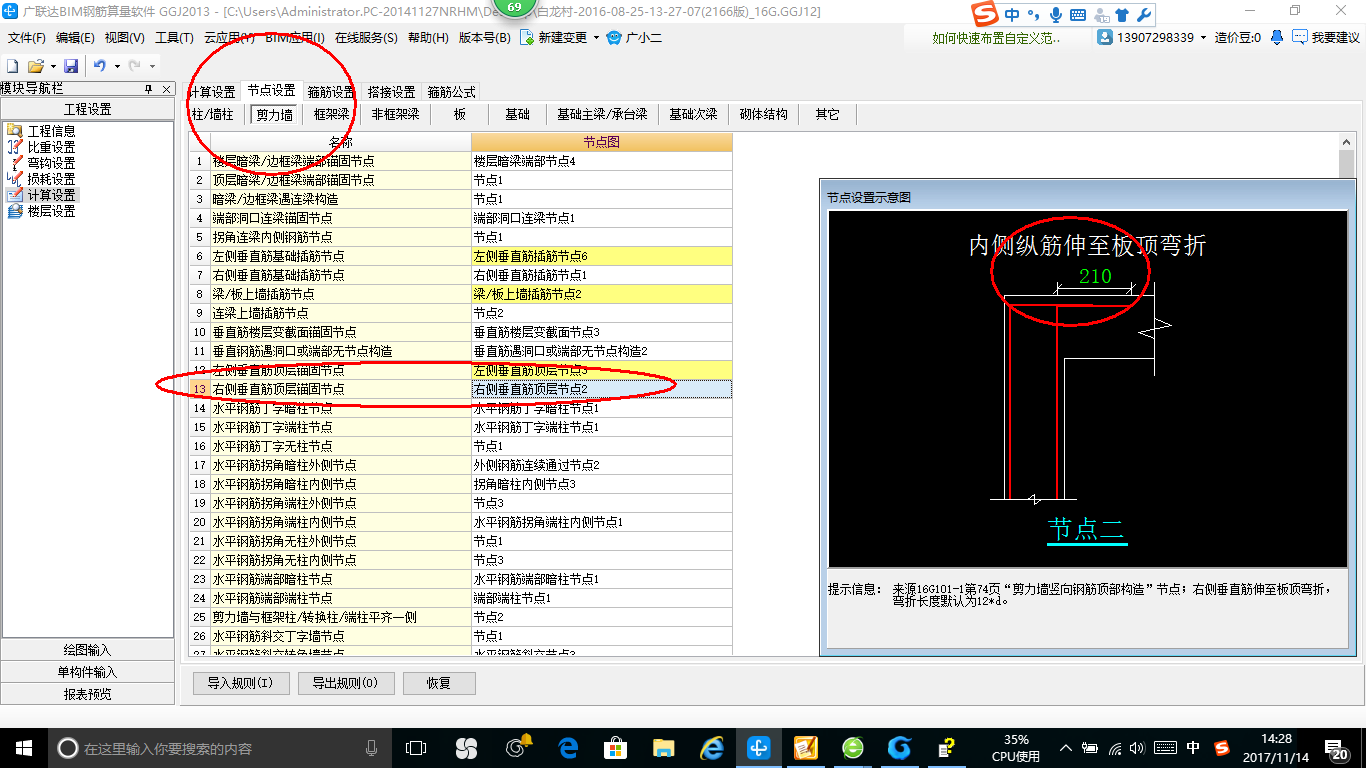The width and height of the screenshot is (1366, 768).
Task: Open File Explorer from taskbar
Action: click(x=663, y=747)
